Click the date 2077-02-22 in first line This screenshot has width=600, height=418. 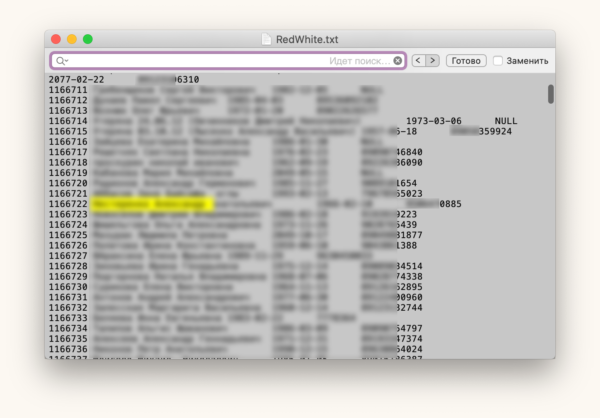click(x=75, y=78)
